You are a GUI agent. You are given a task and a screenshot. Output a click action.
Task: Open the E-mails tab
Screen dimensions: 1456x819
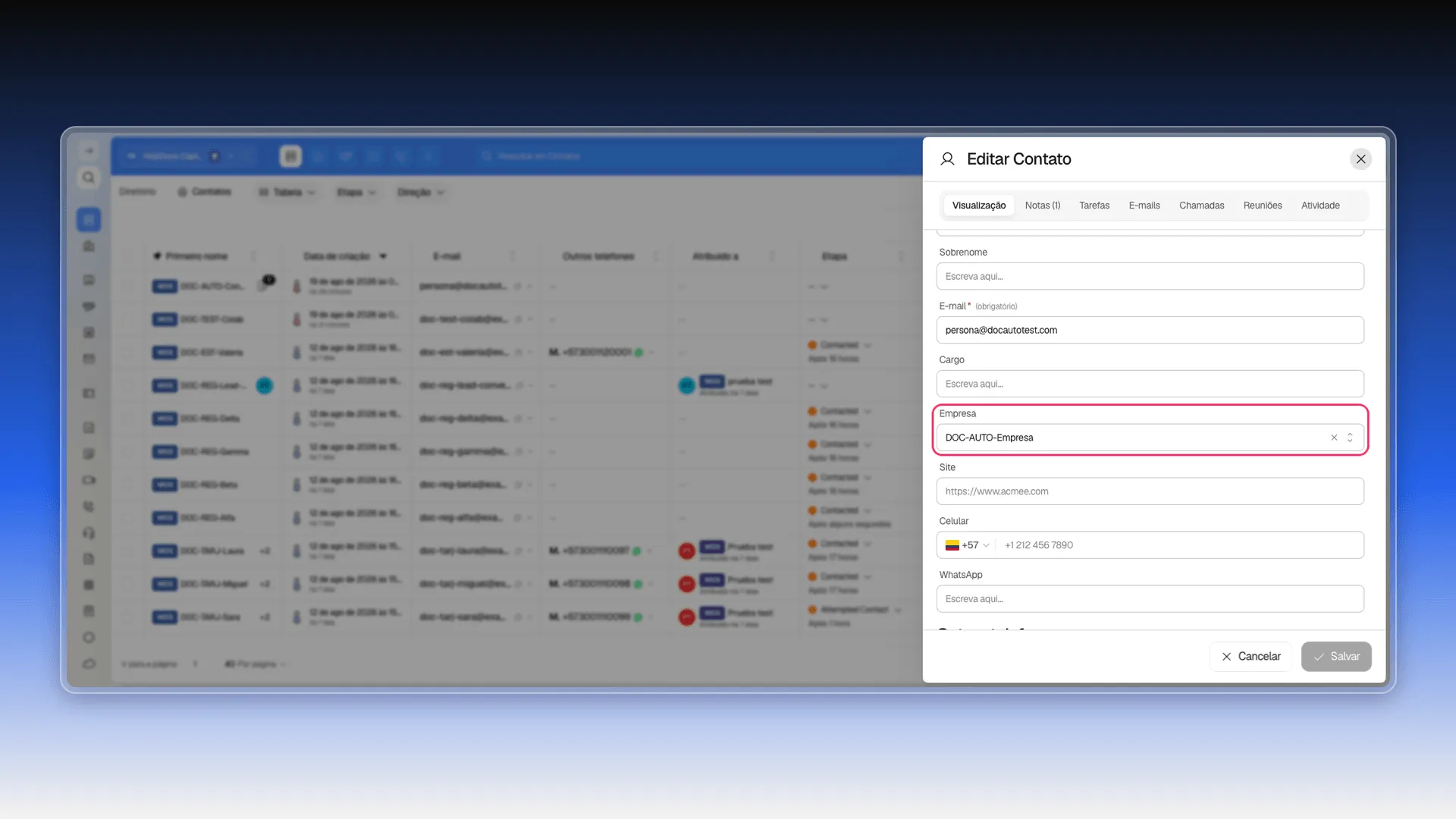1144,206
